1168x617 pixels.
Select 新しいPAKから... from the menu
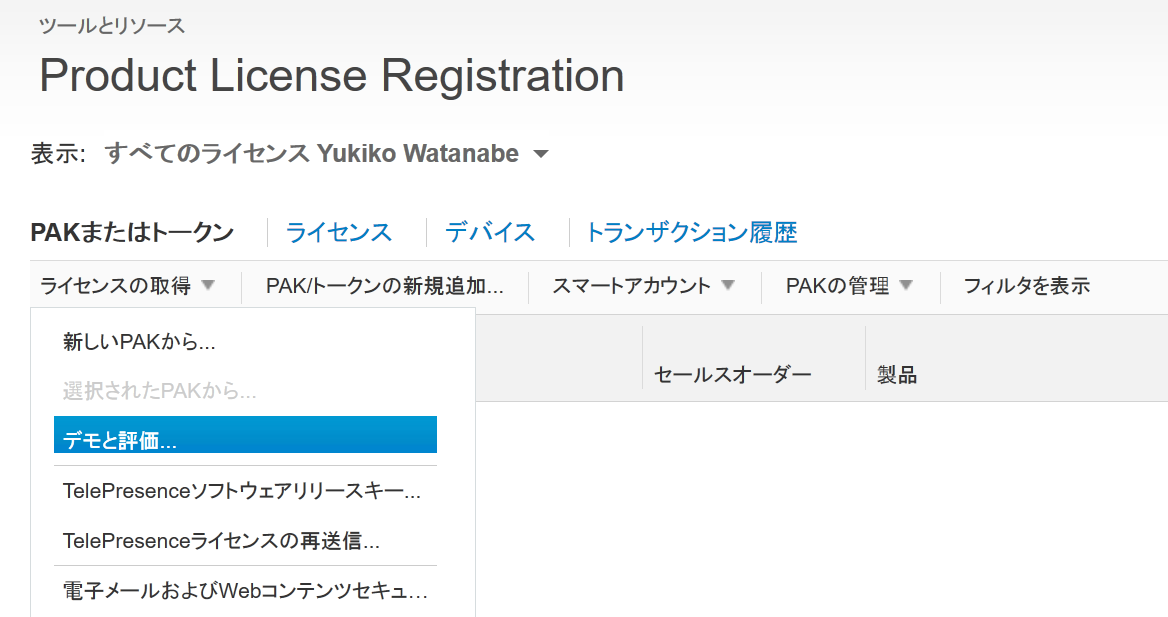[139, 342]
